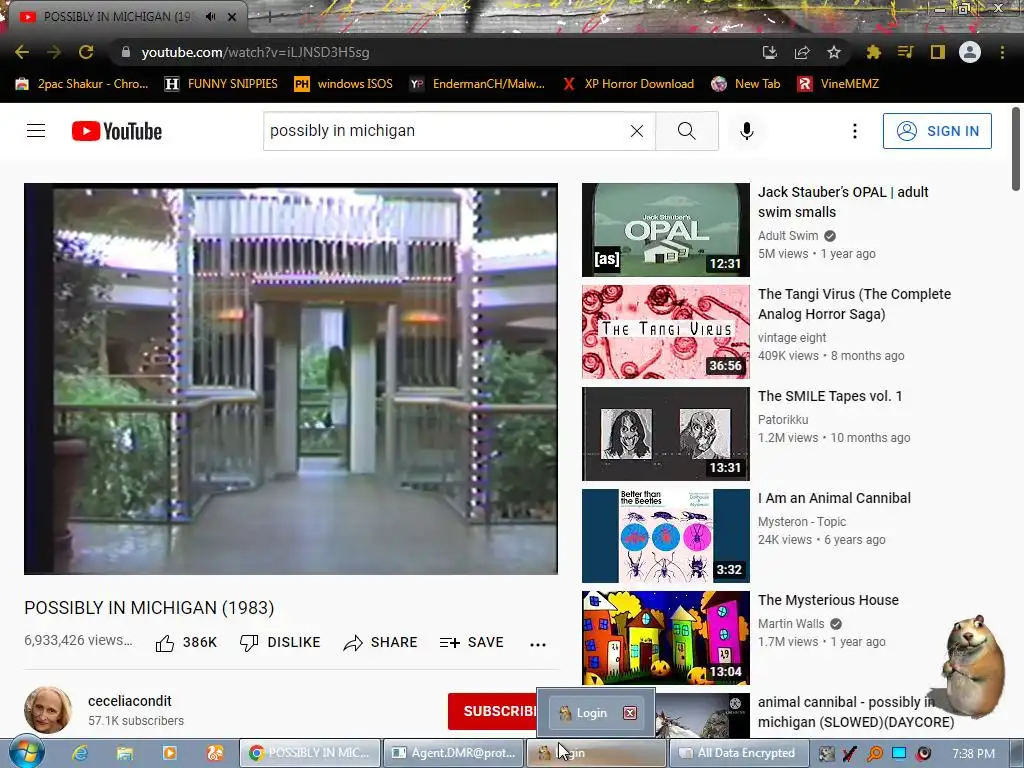The image size is (1024, 768).
Task: Open The Mysterious House thumbnail
Action: coord(665,637)
